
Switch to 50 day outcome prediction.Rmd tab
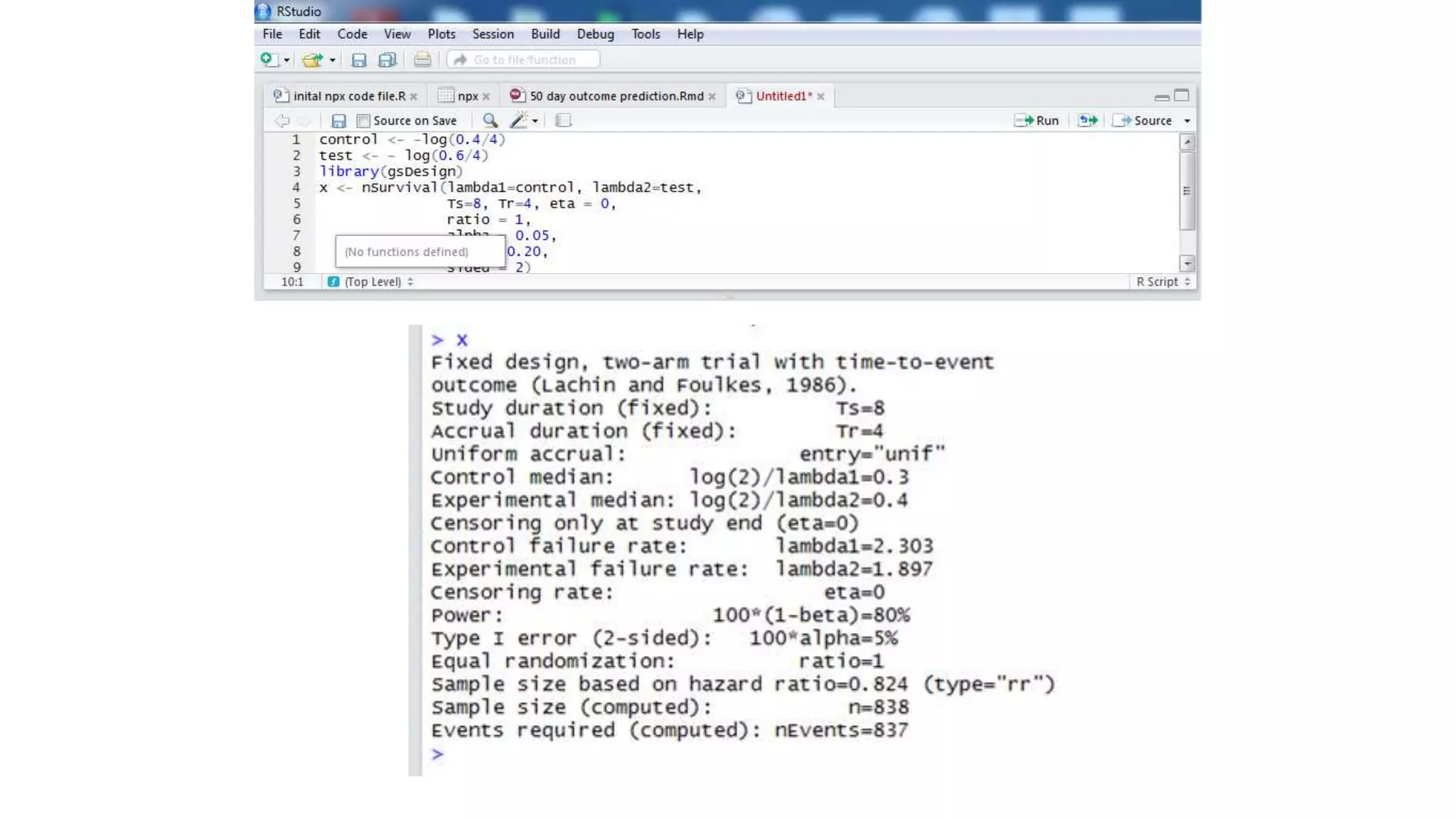(x=616, y=96)
